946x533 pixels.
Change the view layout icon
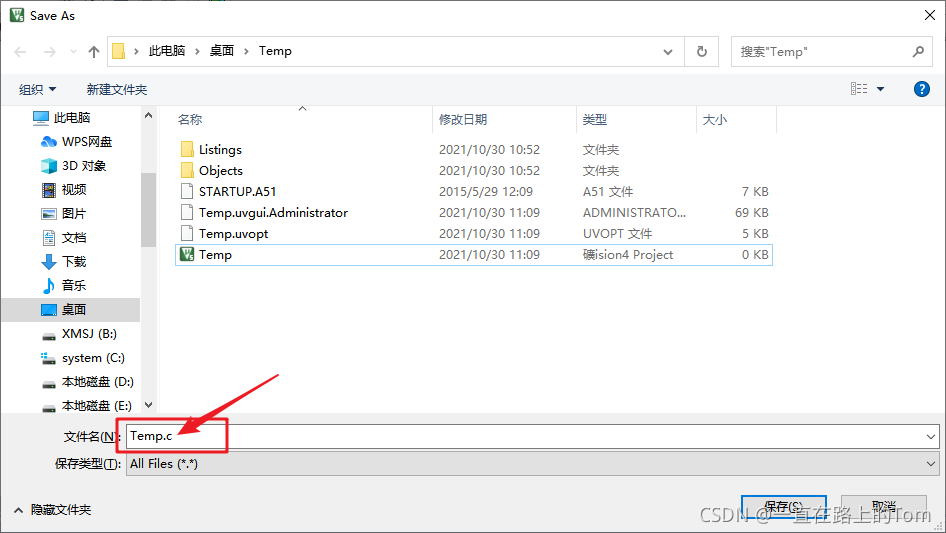point(859,89)
